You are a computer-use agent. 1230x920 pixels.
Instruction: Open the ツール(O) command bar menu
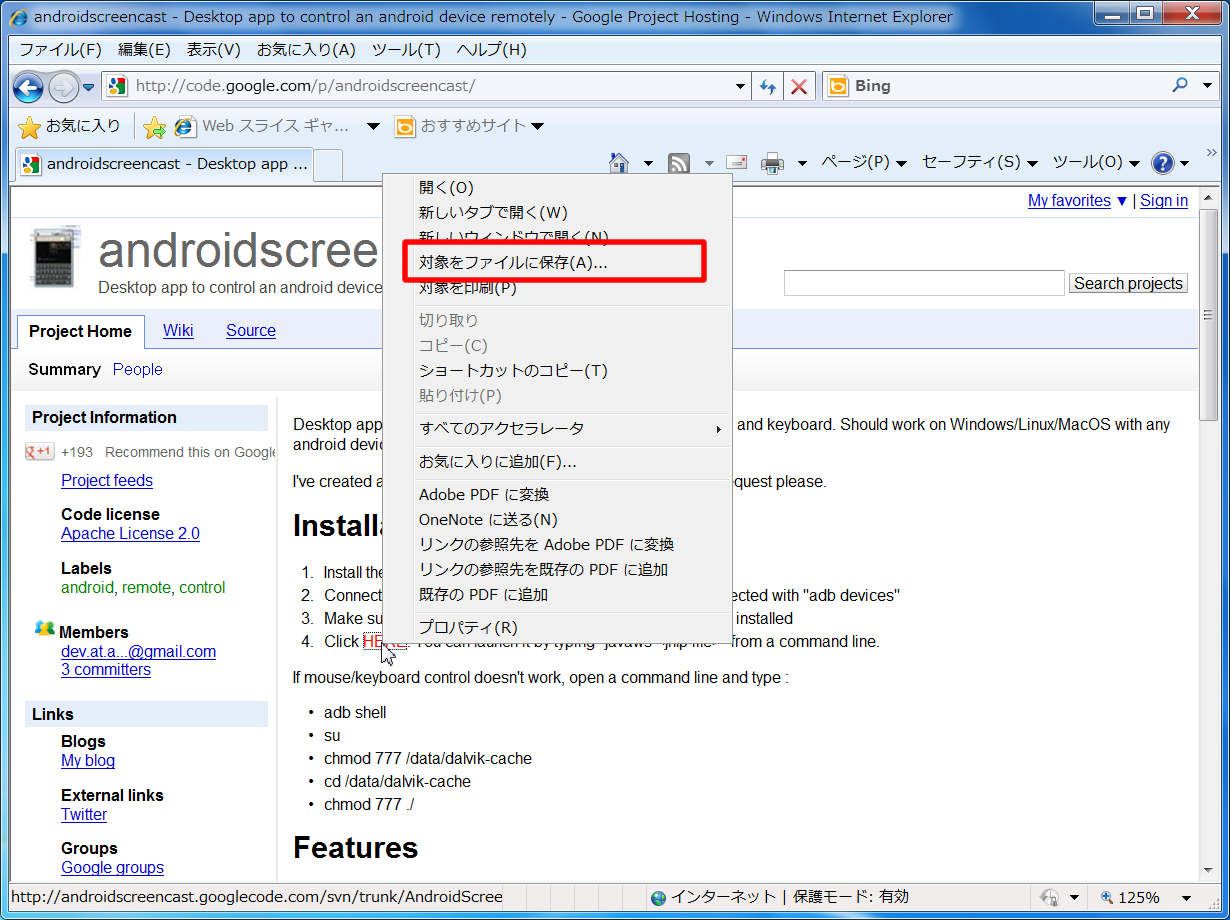[1096, 162]
